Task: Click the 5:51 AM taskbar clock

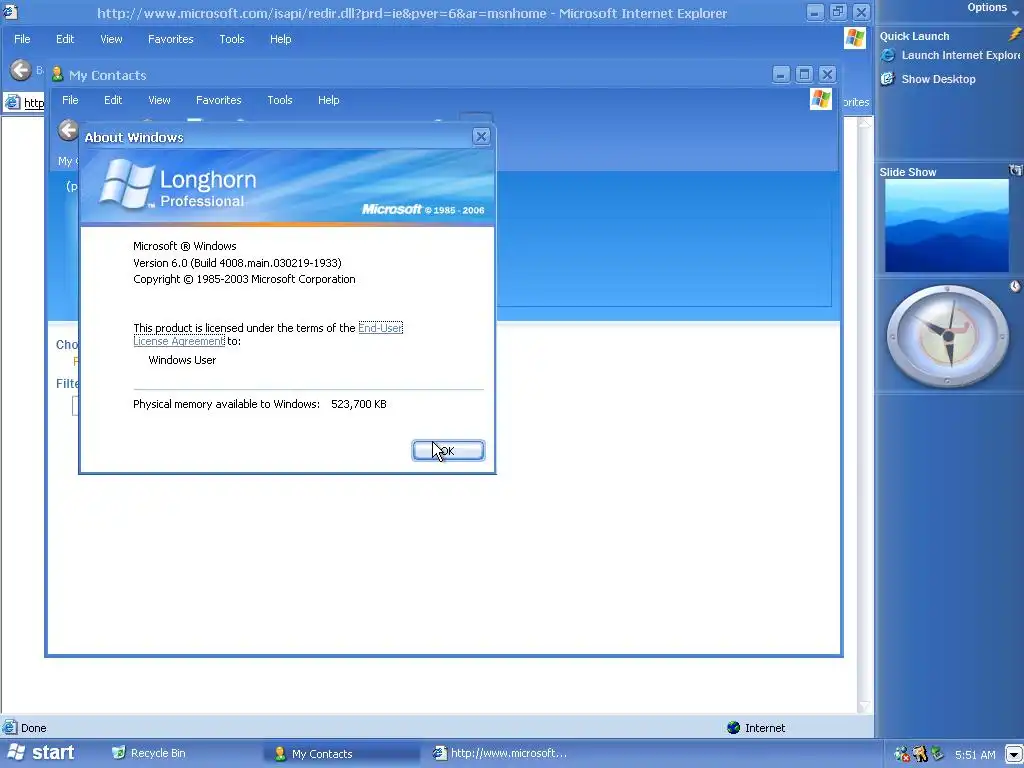Action: coord(975,755)
